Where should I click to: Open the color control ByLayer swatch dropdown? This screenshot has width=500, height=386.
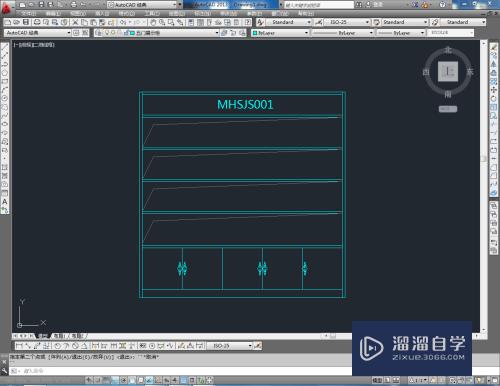280,33
